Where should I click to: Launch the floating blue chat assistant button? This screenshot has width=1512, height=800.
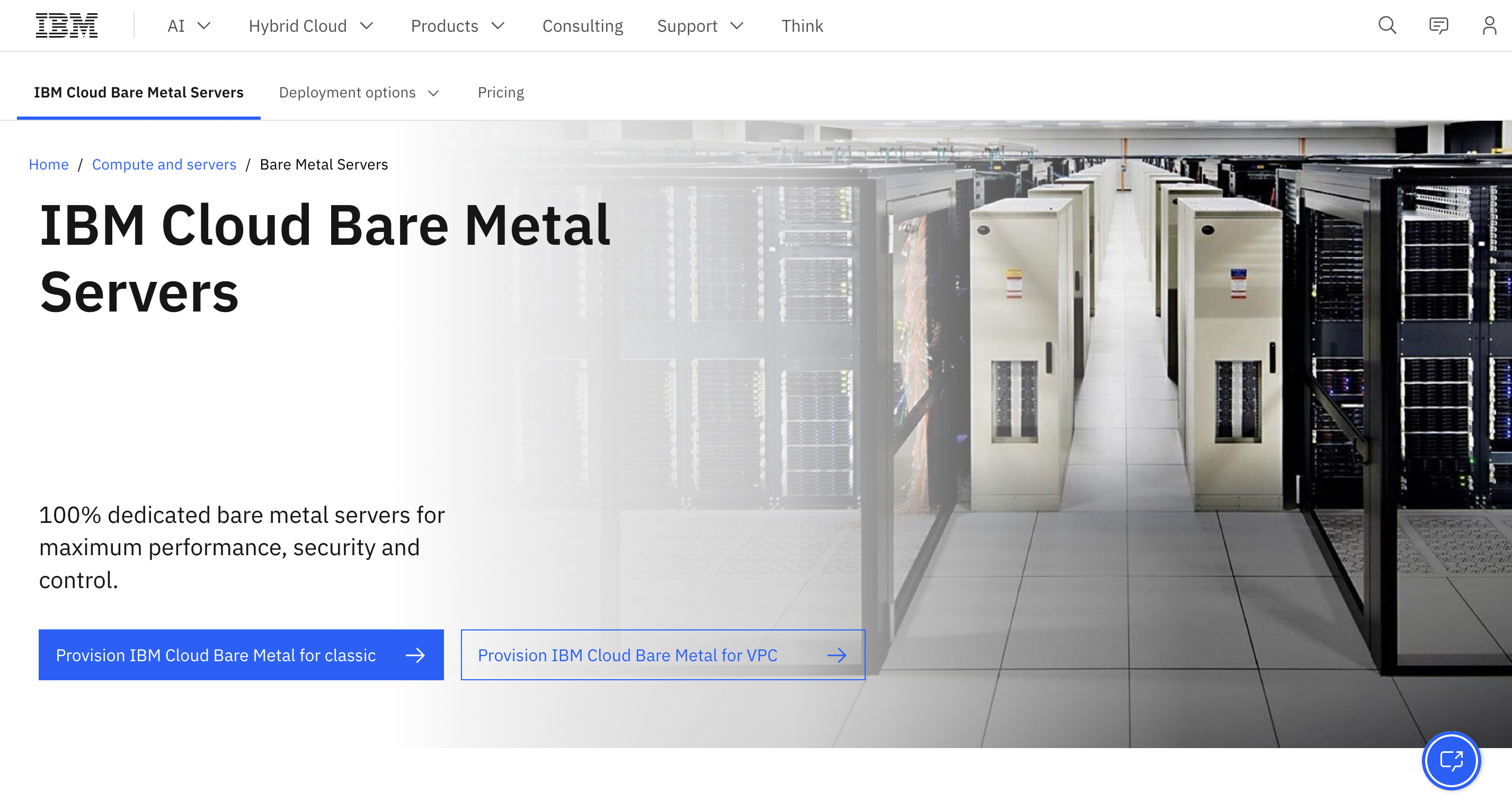1451,760
